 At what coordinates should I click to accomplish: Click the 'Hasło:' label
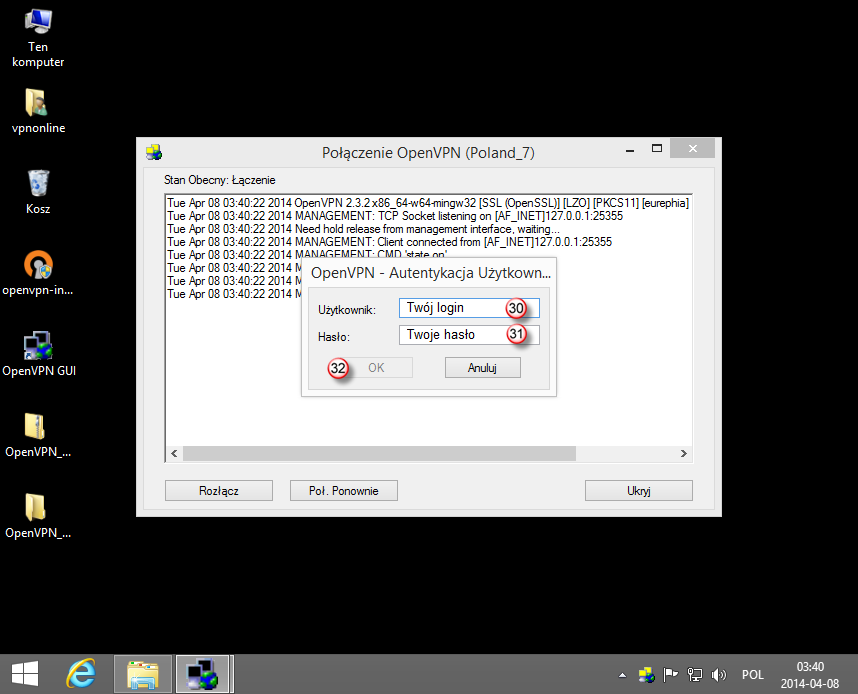334,337
